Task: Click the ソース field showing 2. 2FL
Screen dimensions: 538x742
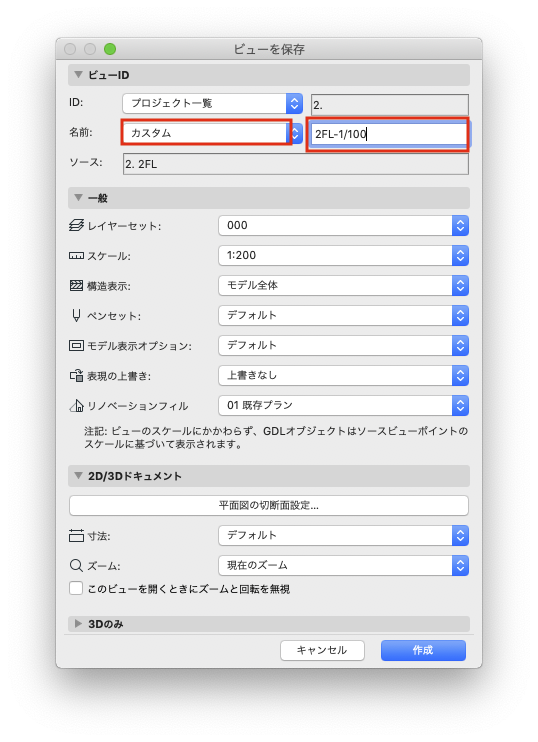Action: click(x=296, y=164)
